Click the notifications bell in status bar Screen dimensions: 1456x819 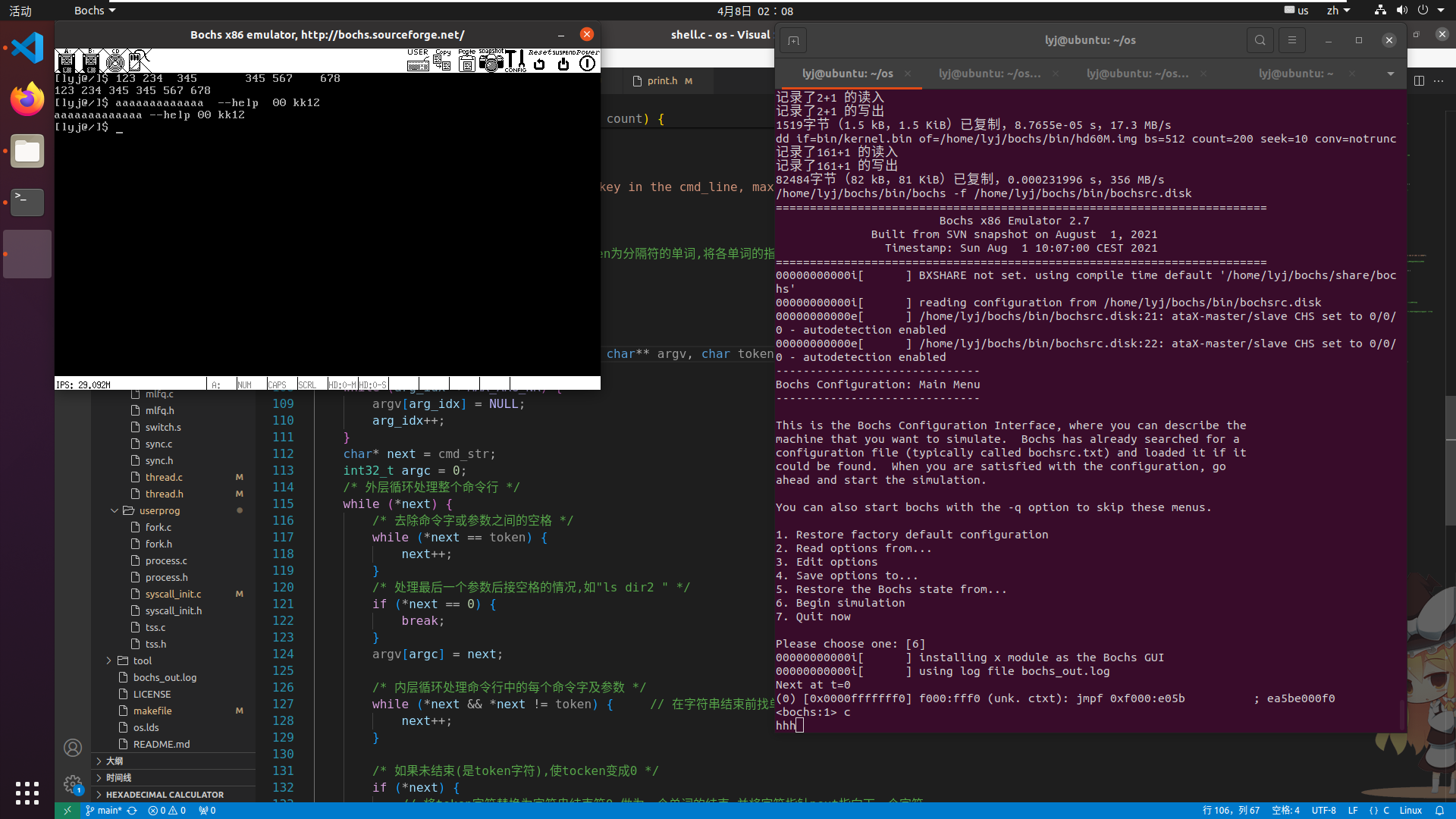pyautogui.click(x=1439, y=811)
